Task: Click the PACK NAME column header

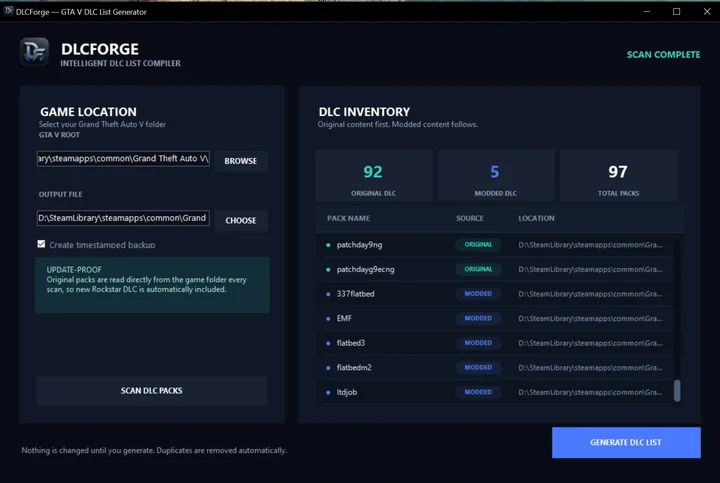Action: click(349, 219)
